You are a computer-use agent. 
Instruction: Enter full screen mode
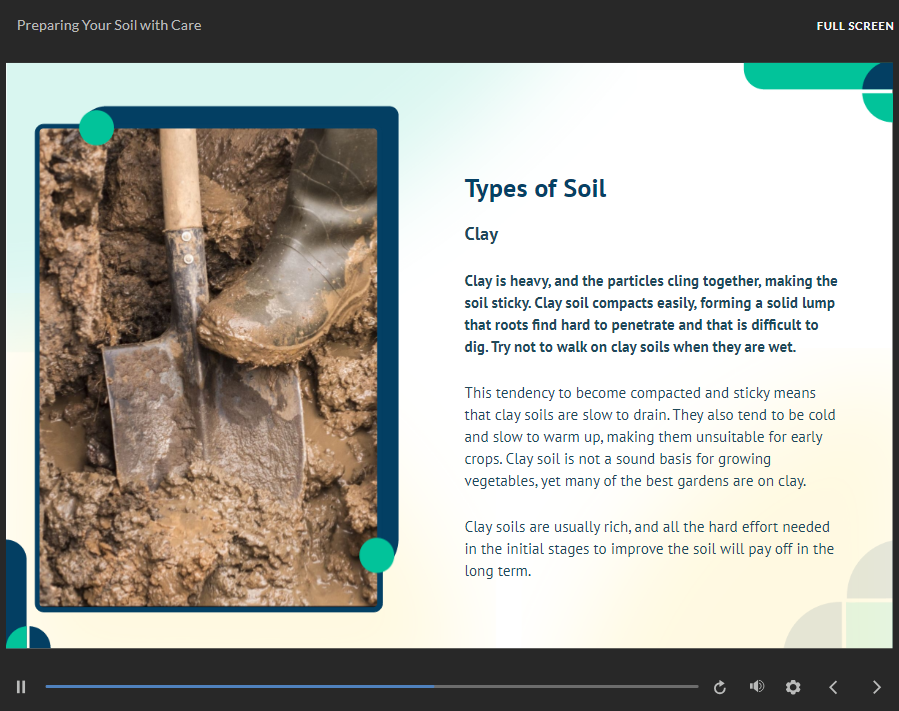[855, 26]
